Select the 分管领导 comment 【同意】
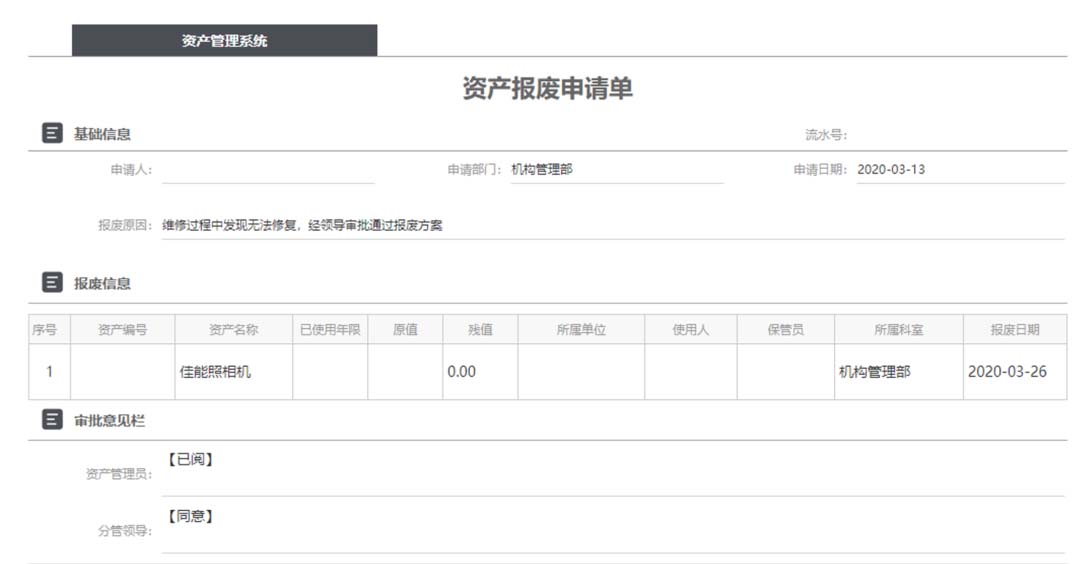 click(x=190, y=516)
